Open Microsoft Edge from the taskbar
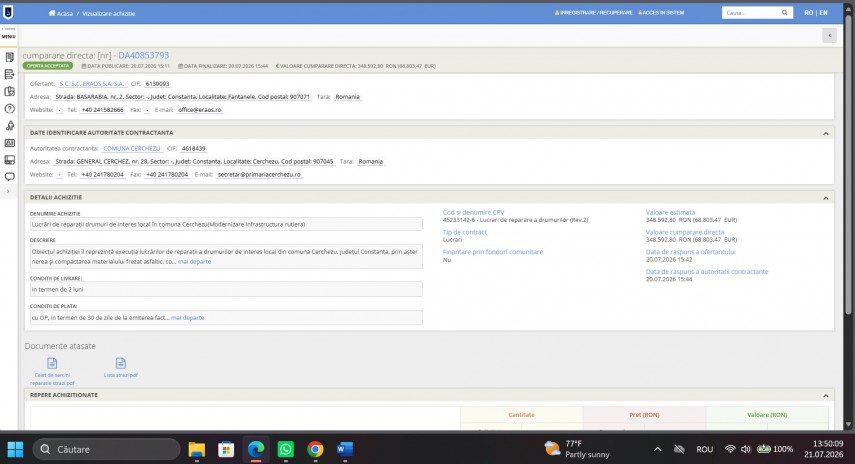 tap(256, 449)
